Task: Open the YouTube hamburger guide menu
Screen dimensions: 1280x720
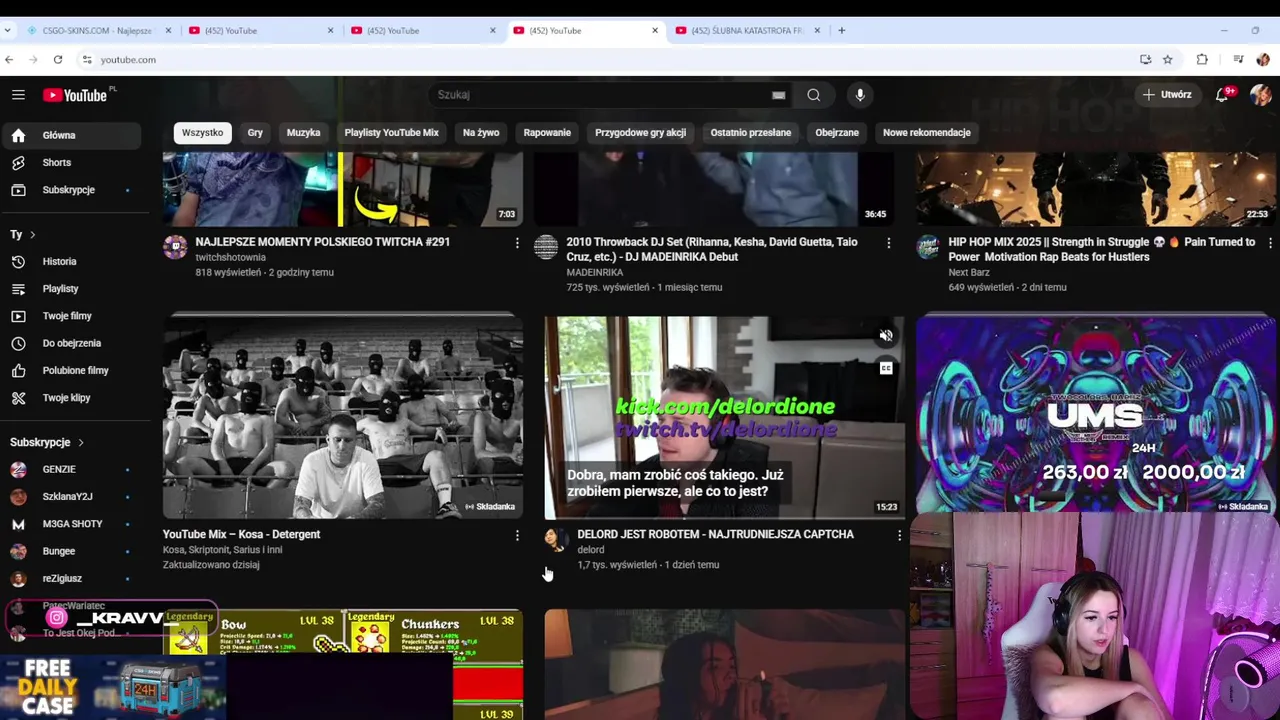Action: (x=18, y=95)
